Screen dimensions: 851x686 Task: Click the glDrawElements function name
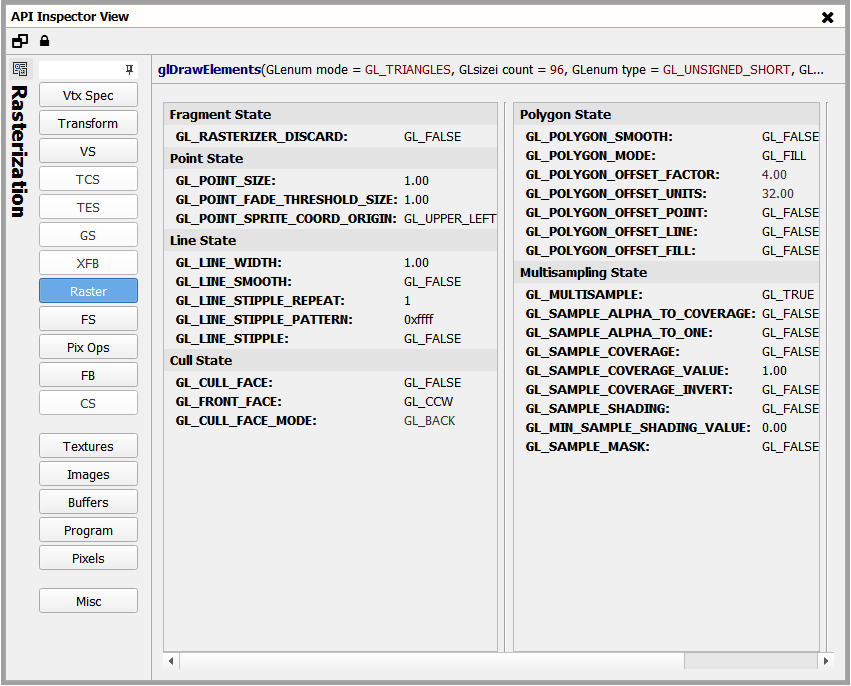tap(209, 70)
